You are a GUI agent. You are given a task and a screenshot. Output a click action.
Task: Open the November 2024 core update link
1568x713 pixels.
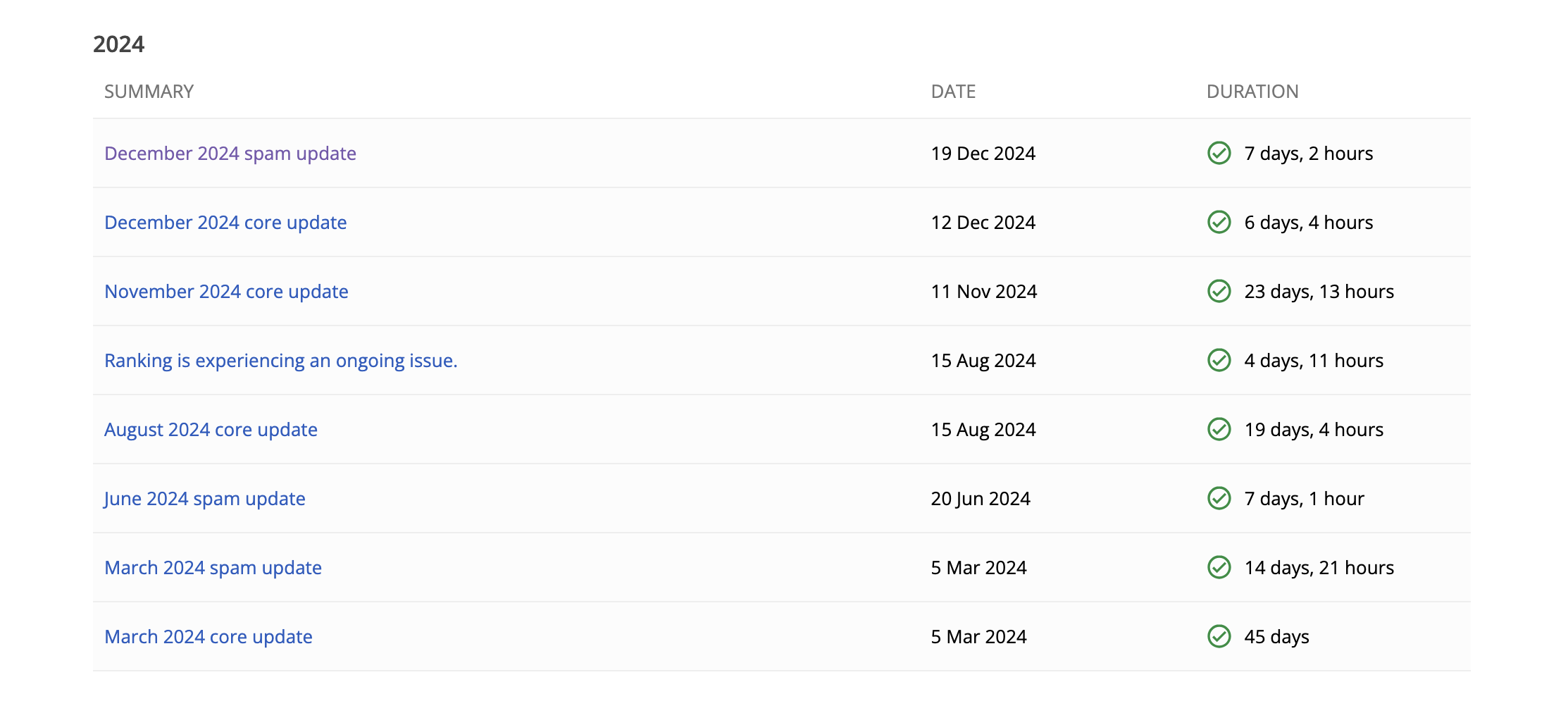click(x=226, y=292)
